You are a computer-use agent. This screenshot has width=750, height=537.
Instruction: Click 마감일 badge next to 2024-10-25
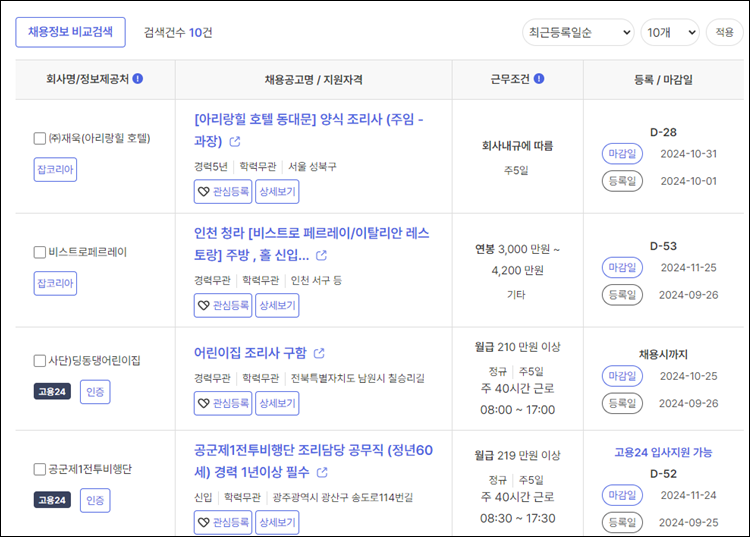[622, 376]
